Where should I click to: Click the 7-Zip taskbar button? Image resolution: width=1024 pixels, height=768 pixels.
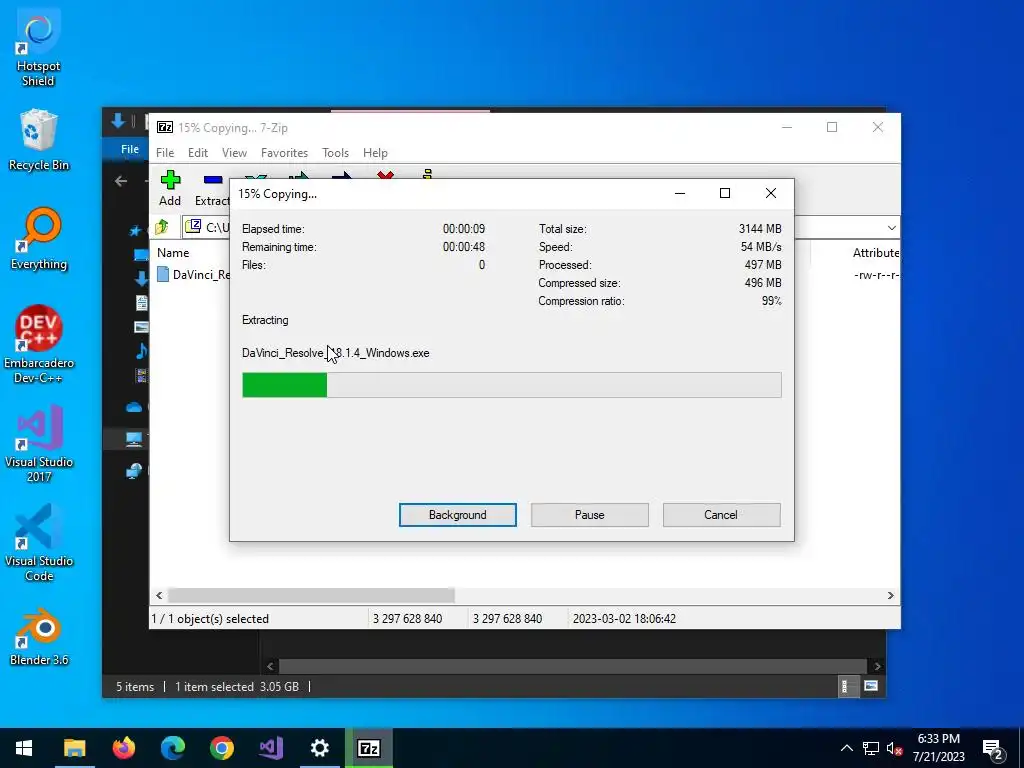click(x=368, y=748)
